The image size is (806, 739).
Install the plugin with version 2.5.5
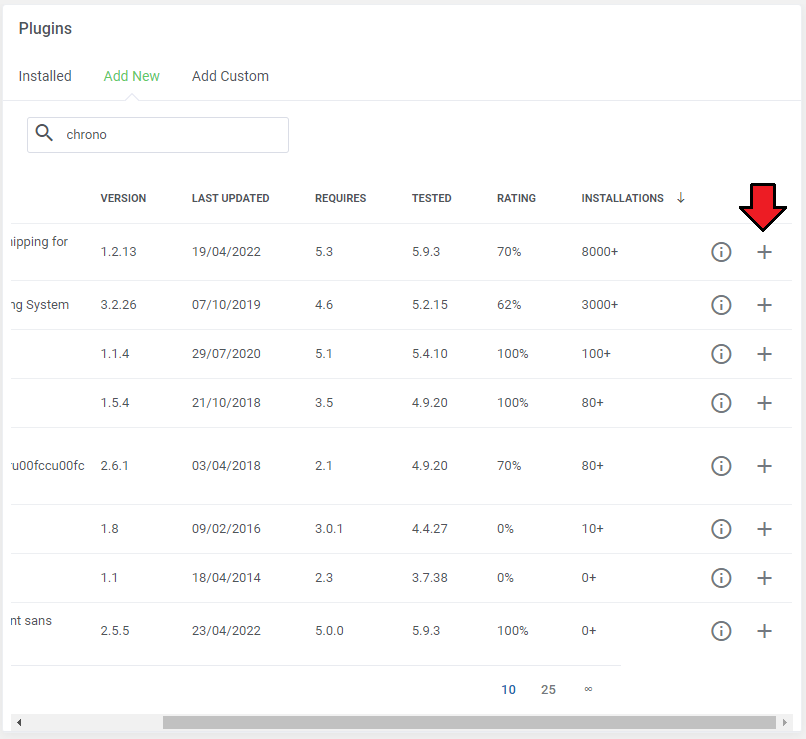coord(764,631)
